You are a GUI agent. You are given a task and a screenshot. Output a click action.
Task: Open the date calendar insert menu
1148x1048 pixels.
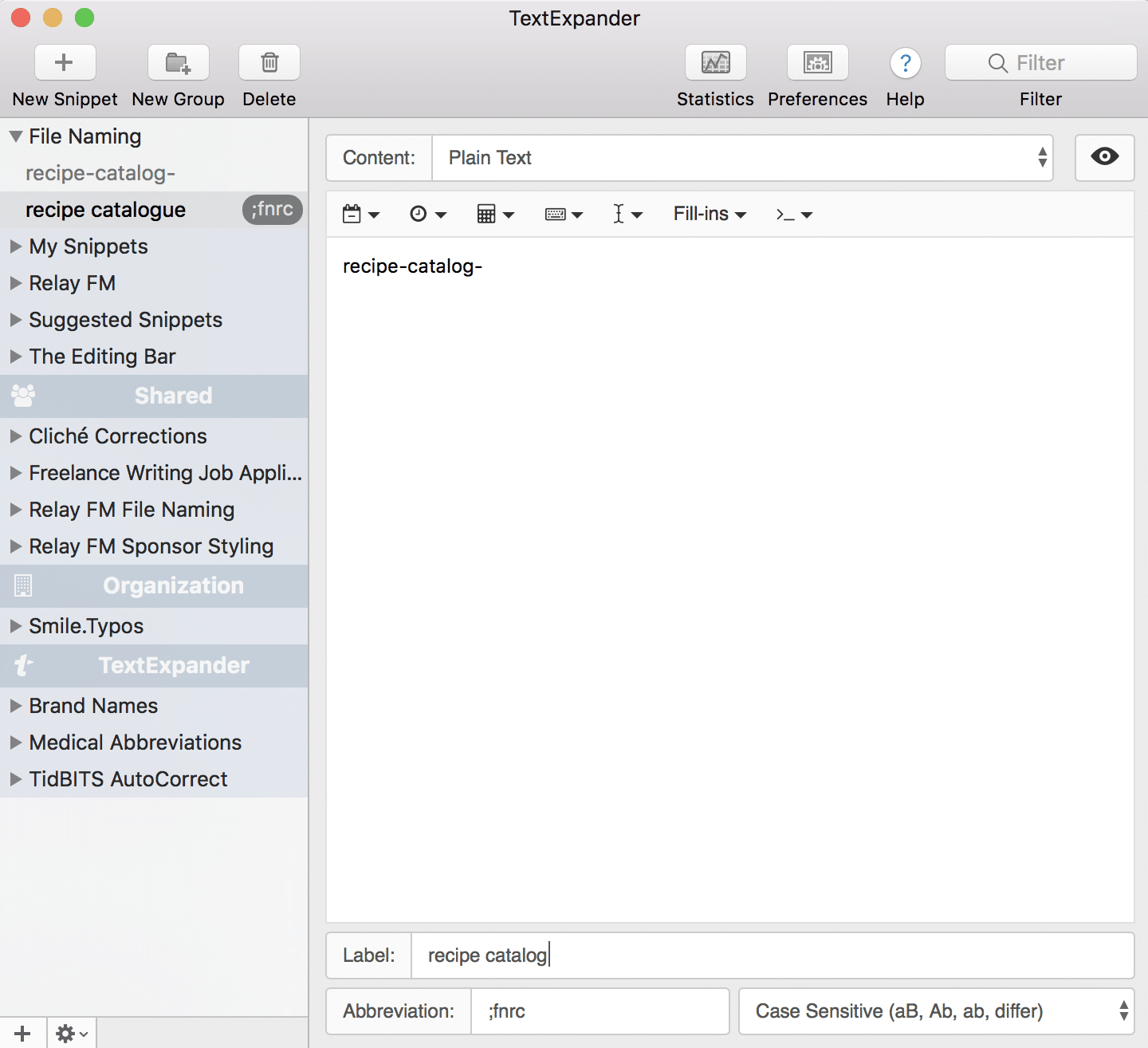pos(360,214)
